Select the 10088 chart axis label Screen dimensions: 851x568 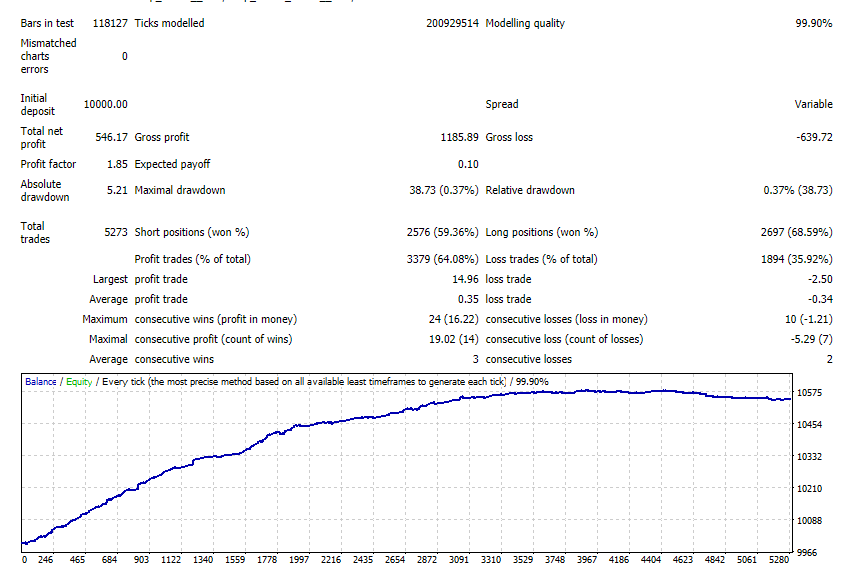point(809,521)
